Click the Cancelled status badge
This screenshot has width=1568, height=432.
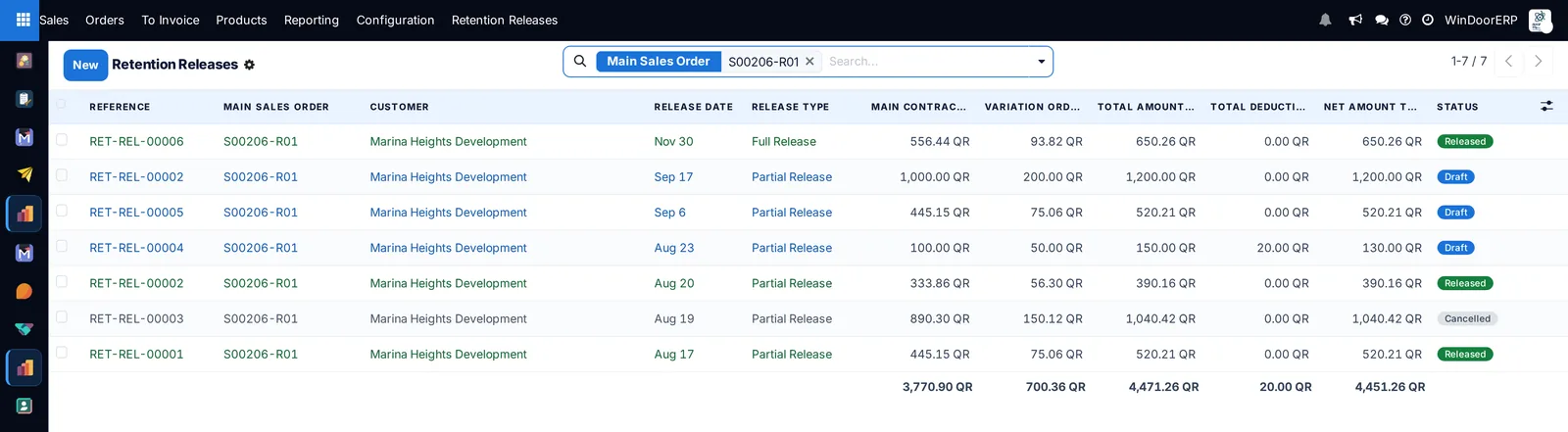coord(1467,318)
